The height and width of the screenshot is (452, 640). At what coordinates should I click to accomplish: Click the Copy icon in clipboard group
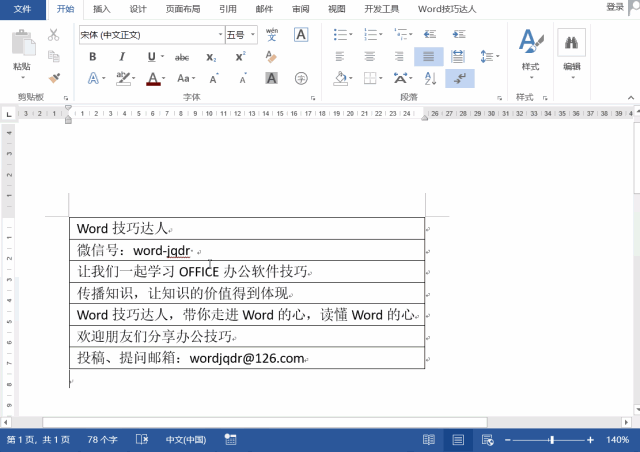tap(53, 56)
